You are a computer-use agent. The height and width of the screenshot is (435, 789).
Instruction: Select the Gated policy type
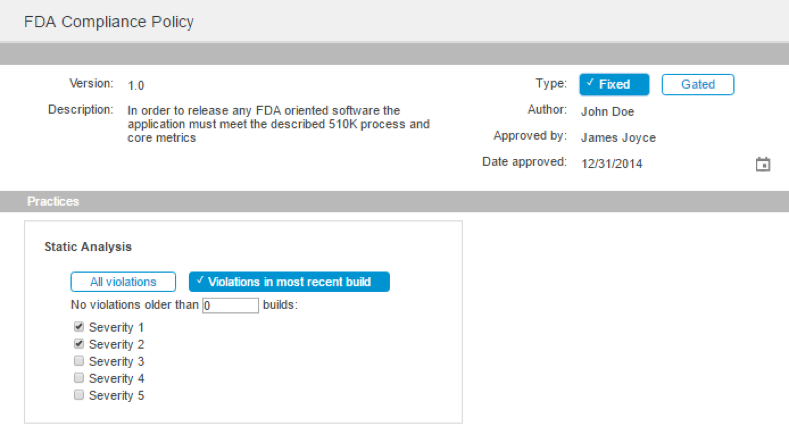pos(697,85)
